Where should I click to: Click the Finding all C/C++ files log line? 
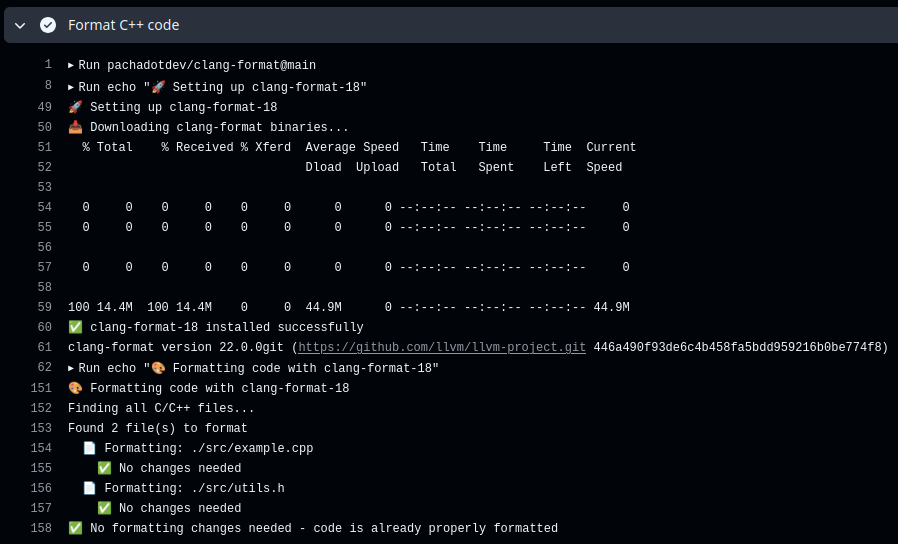click(161, 408)
